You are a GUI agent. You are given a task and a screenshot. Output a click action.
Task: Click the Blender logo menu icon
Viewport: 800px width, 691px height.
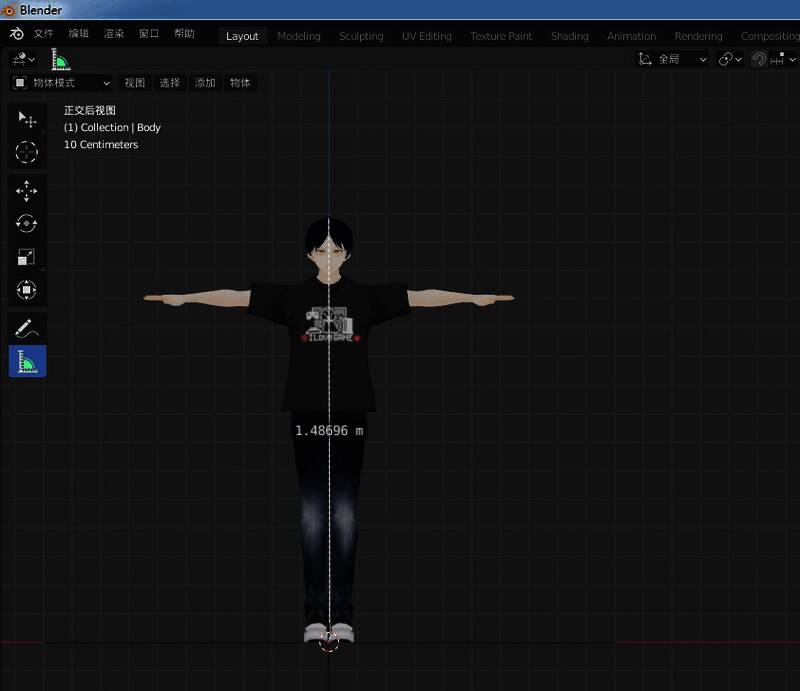(17, 34)
